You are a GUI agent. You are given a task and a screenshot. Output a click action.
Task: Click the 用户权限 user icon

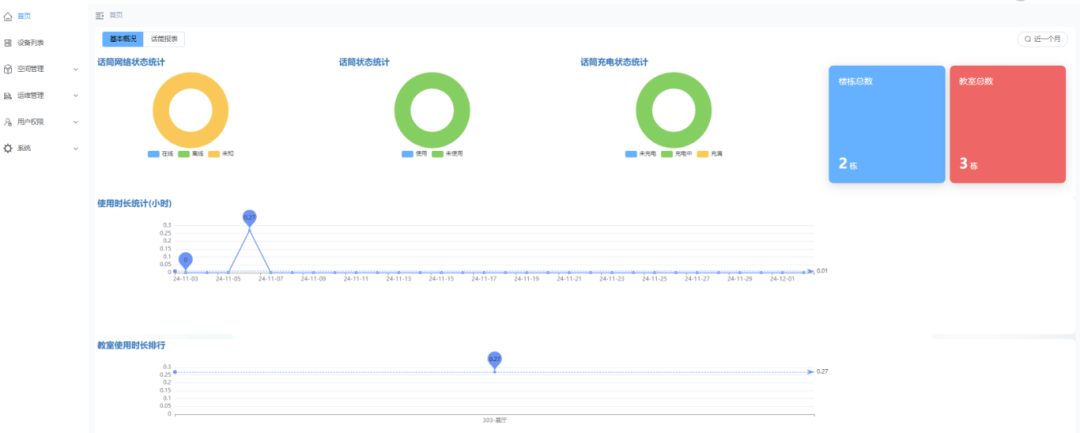click(x=8, y=122)
